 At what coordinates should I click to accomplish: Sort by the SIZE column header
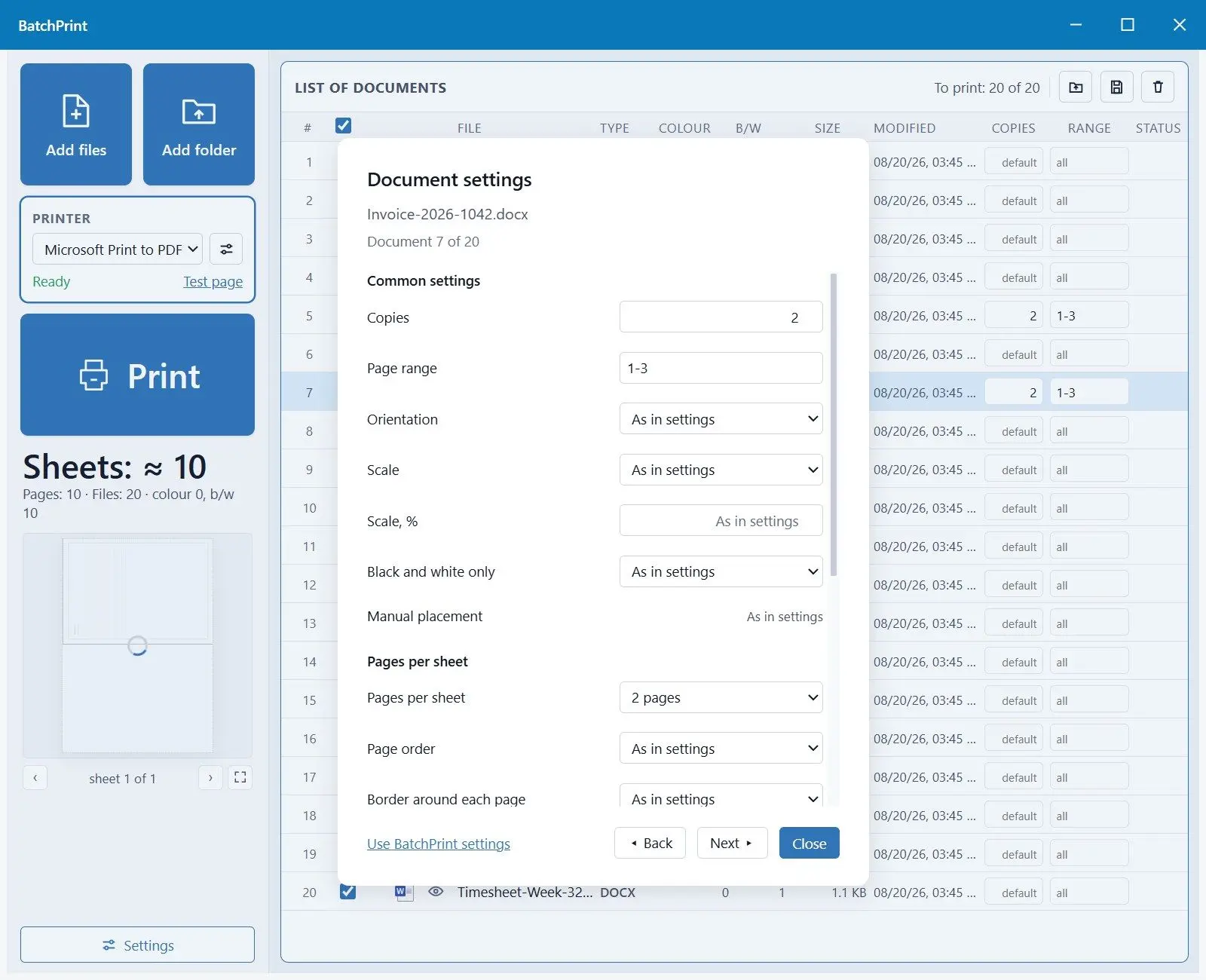click(x=827, y=127)
